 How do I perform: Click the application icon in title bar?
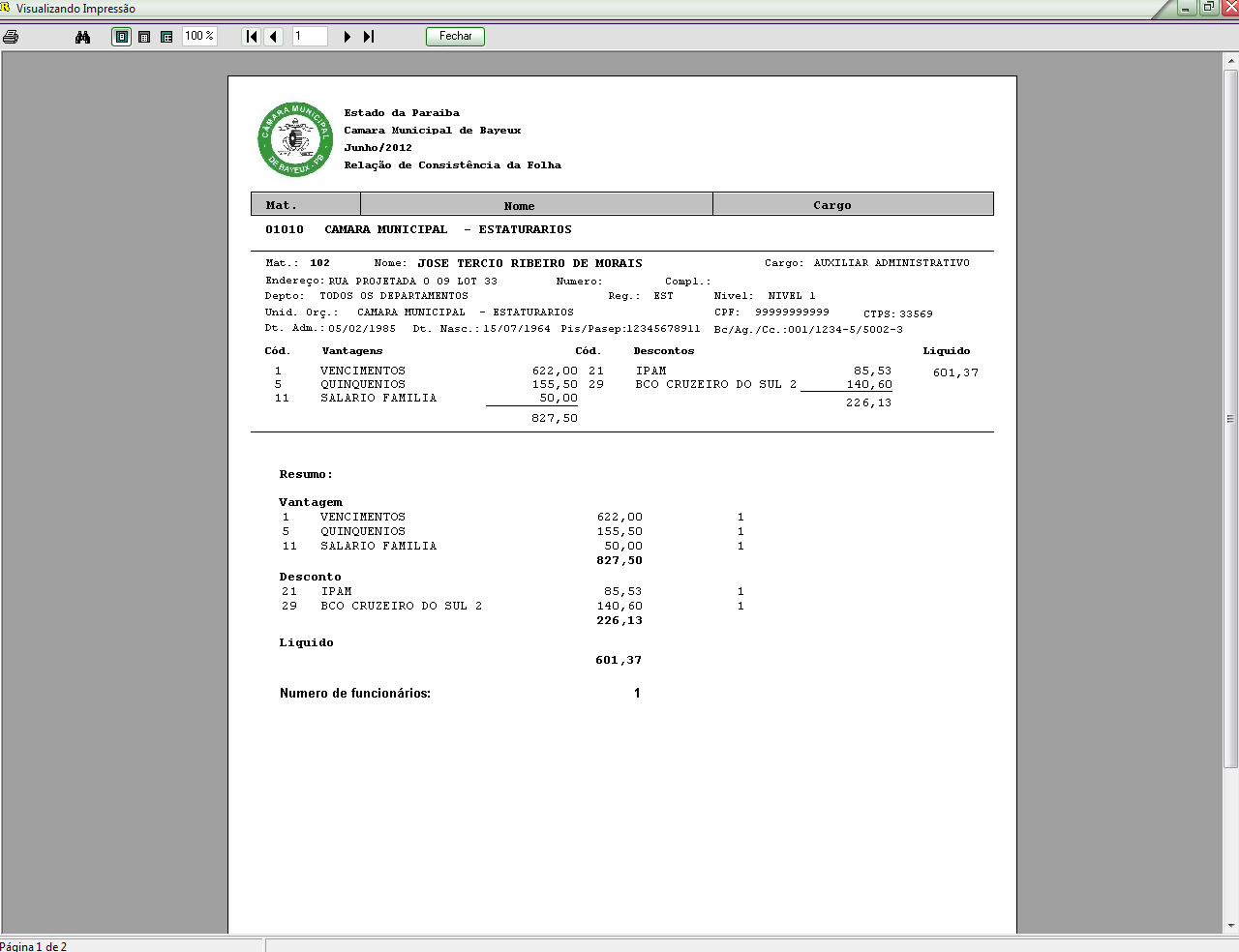click(5, 8)
